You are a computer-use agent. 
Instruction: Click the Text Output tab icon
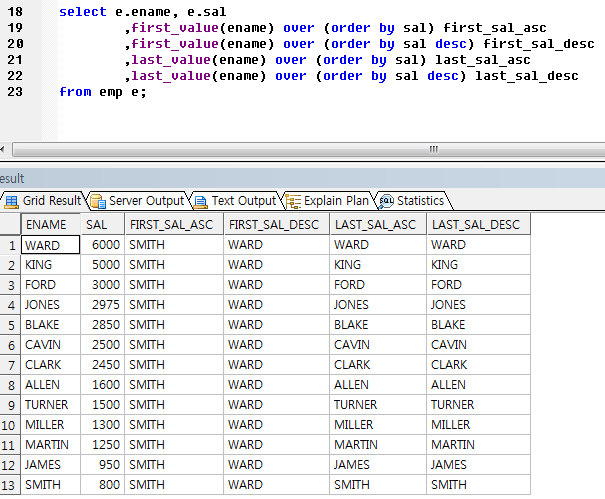click(200, 201)
